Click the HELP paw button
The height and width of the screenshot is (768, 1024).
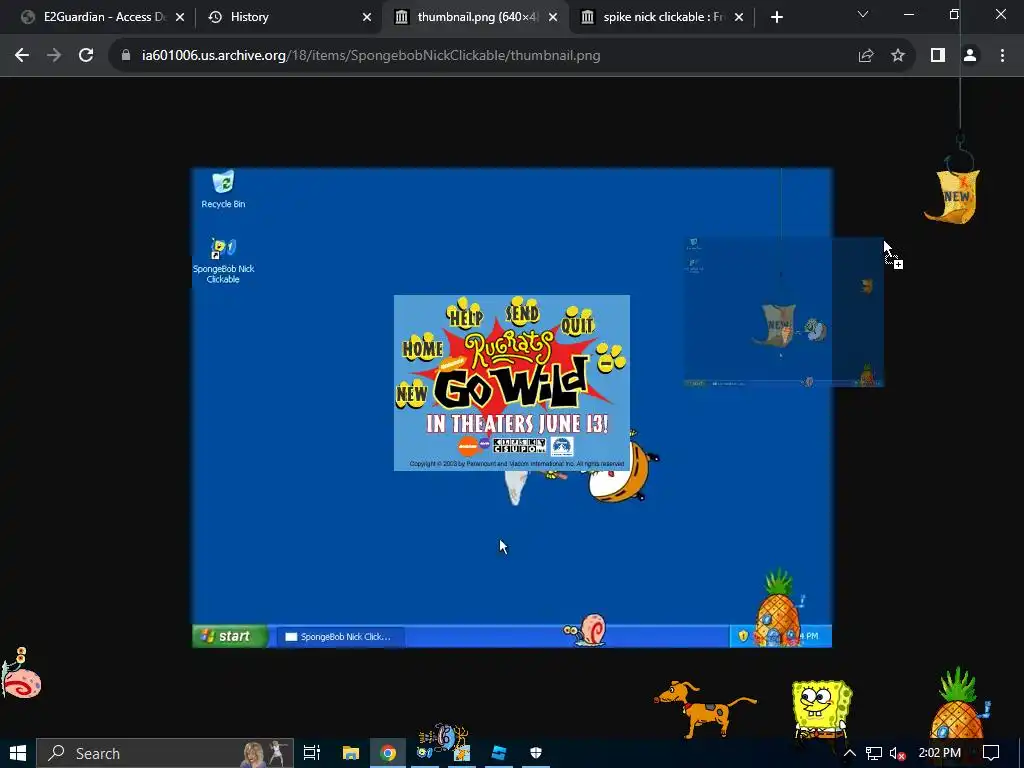(465, 313)
